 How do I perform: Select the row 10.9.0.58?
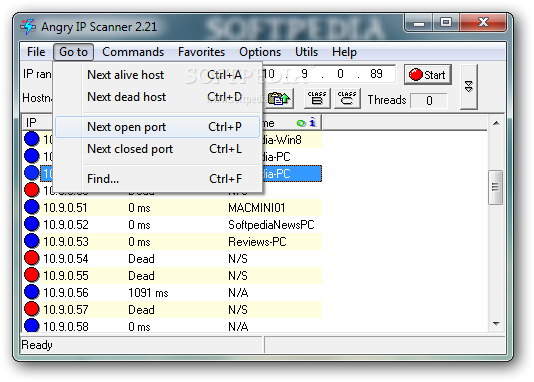pyautogui.click(x=173, y=326)
